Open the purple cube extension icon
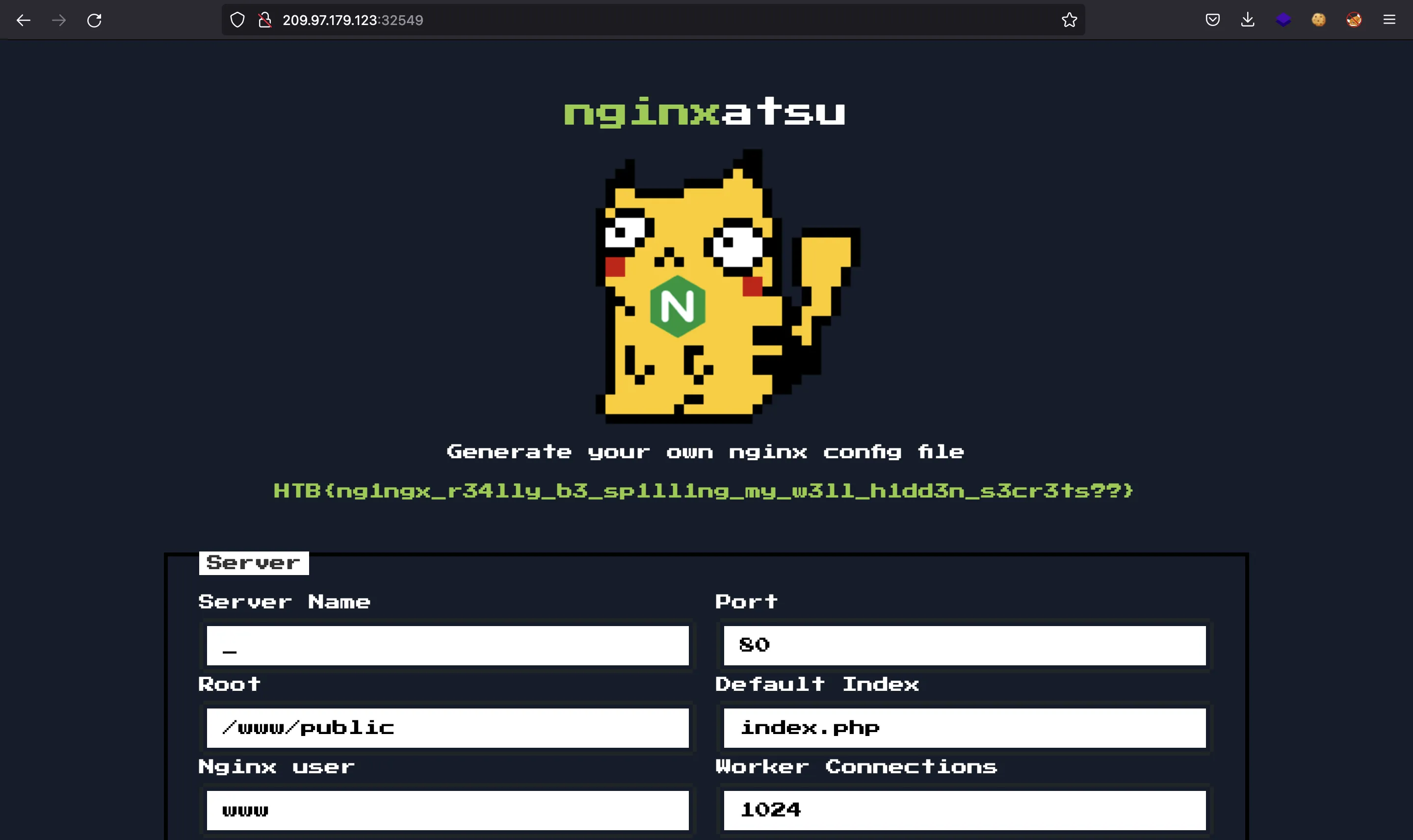This screenshot has width=1413, height=840. coord(1283,21)
